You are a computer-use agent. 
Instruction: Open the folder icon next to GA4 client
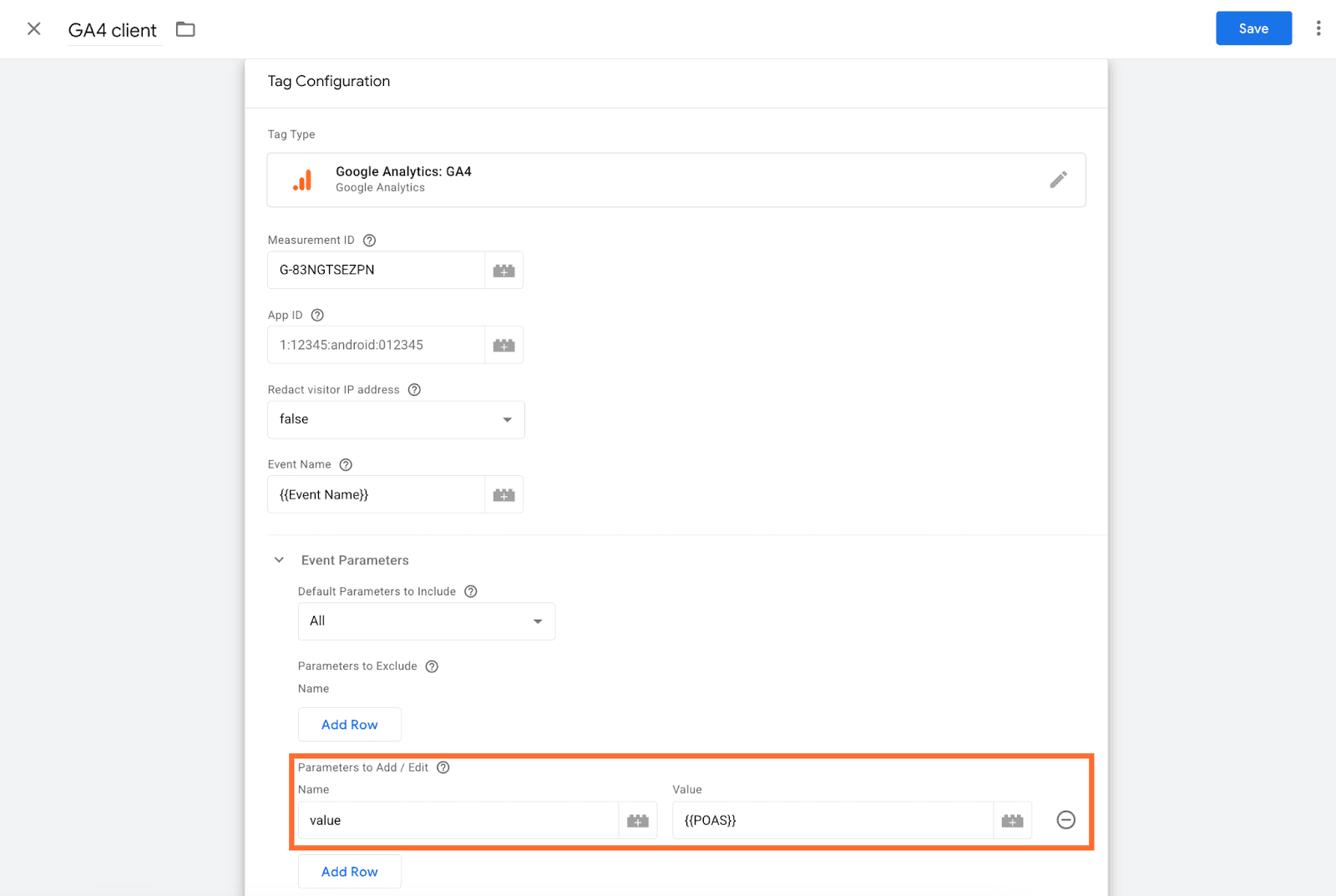pyautogui.click(x=185, y=28)
